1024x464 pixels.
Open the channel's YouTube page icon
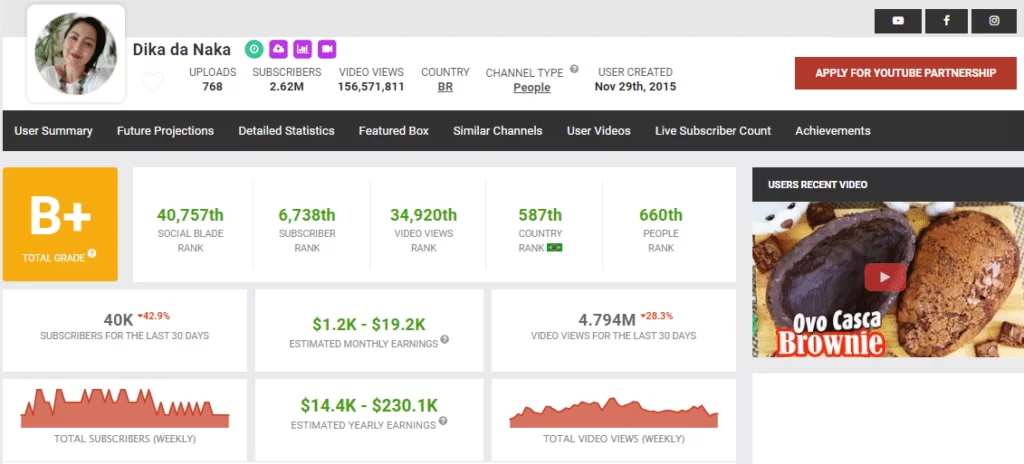coord(897,21)
